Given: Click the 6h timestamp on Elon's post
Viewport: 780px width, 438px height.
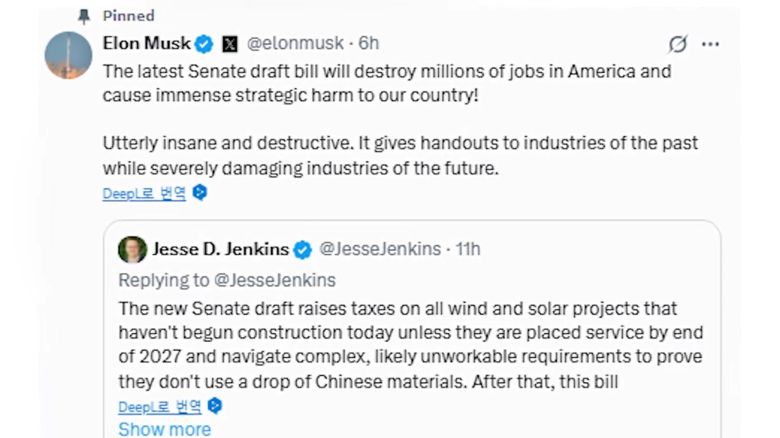Looking at the screenshot, I should click(x=369, y=43).
